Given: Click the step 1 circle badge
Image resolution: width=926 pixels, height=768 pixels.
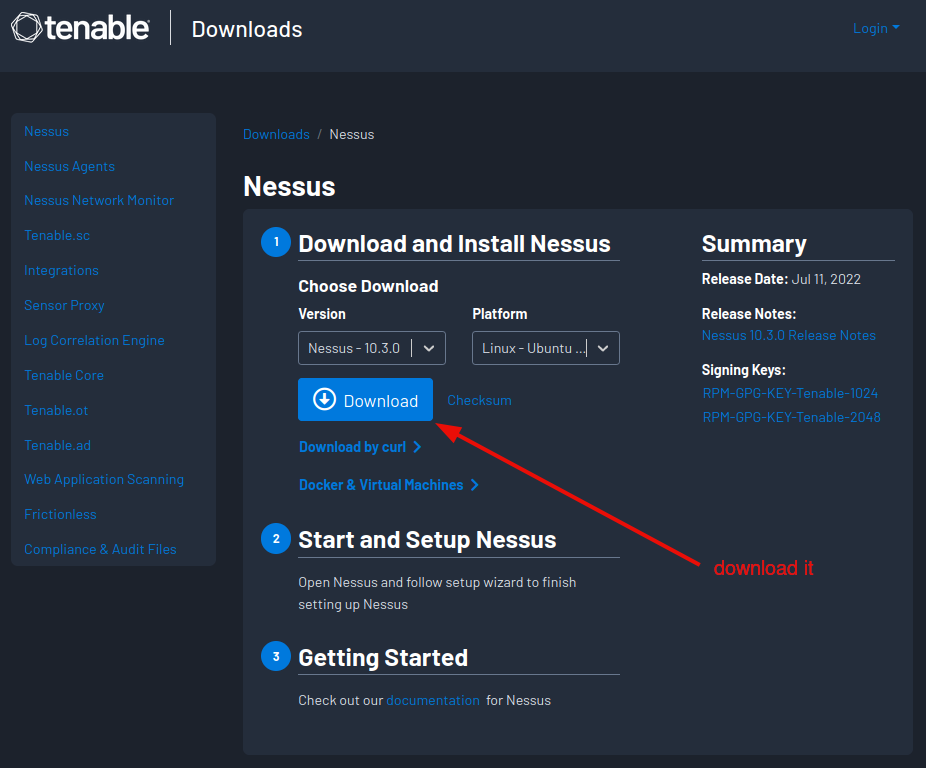Looking at the screenshot, I should (276, 242).
